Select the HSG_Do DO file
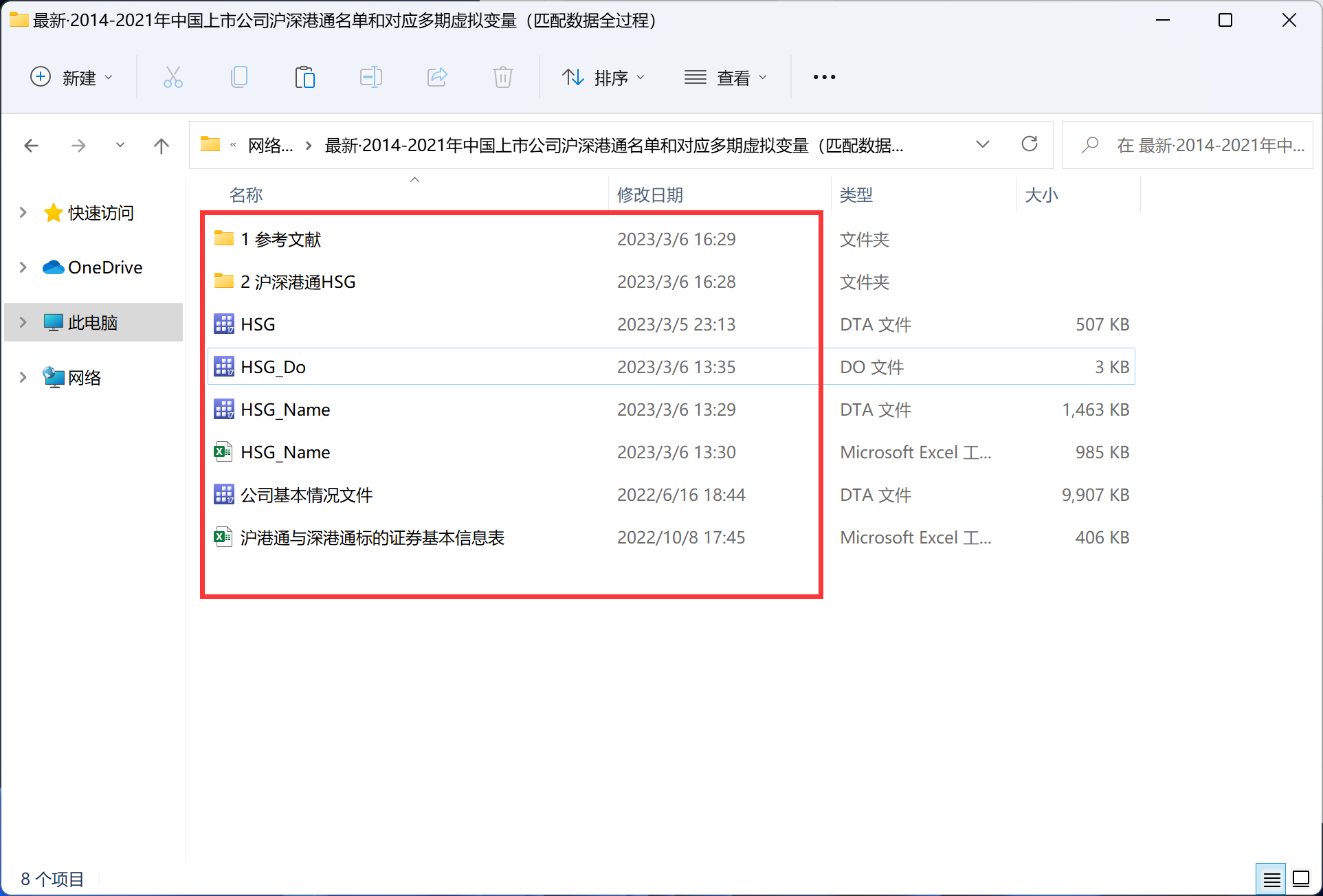 click(x=273, y=367)
